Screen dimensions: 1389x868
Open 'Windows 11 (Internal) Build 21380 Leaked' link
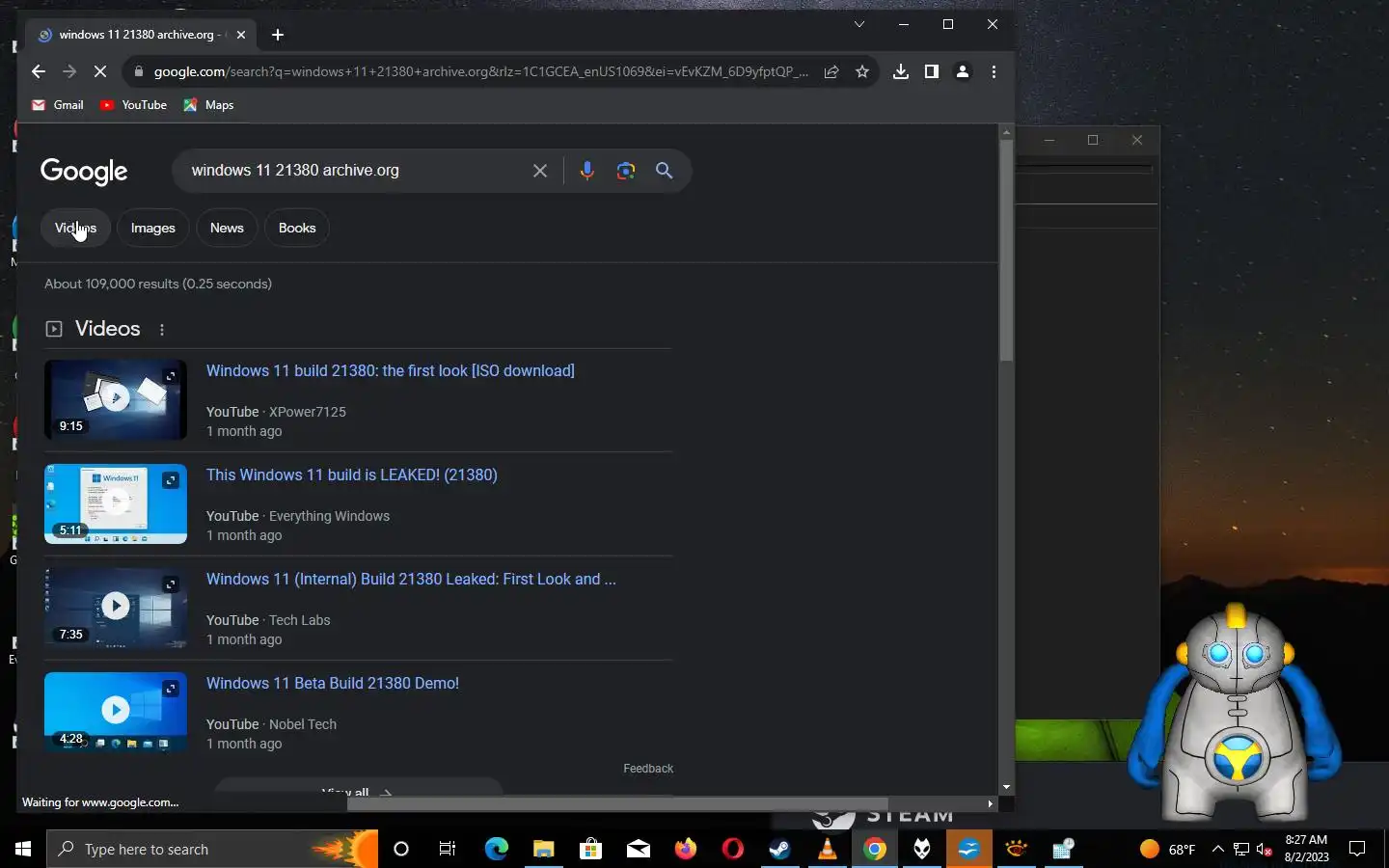[411, 580]
